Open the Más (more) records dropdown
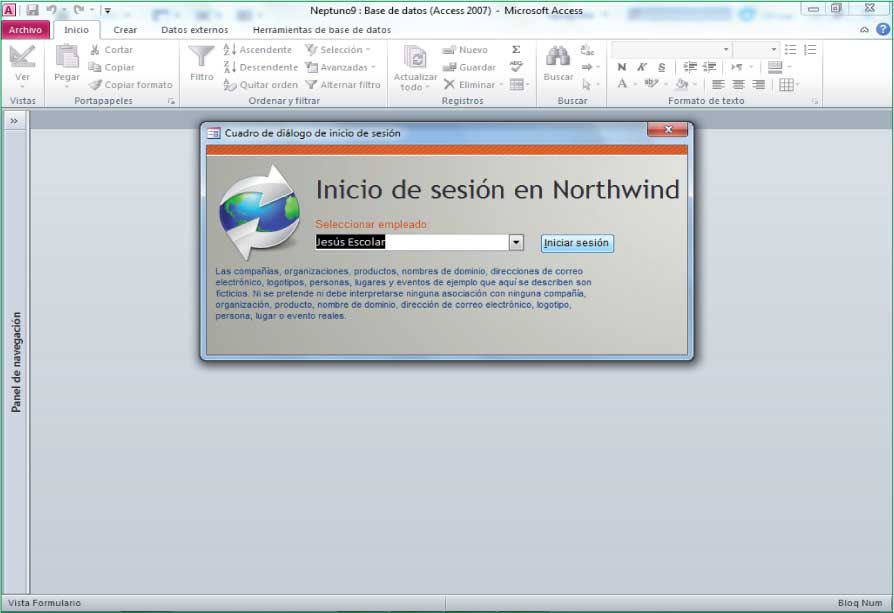Viewport: 894px width, 613px height. [x=519, y=84]
